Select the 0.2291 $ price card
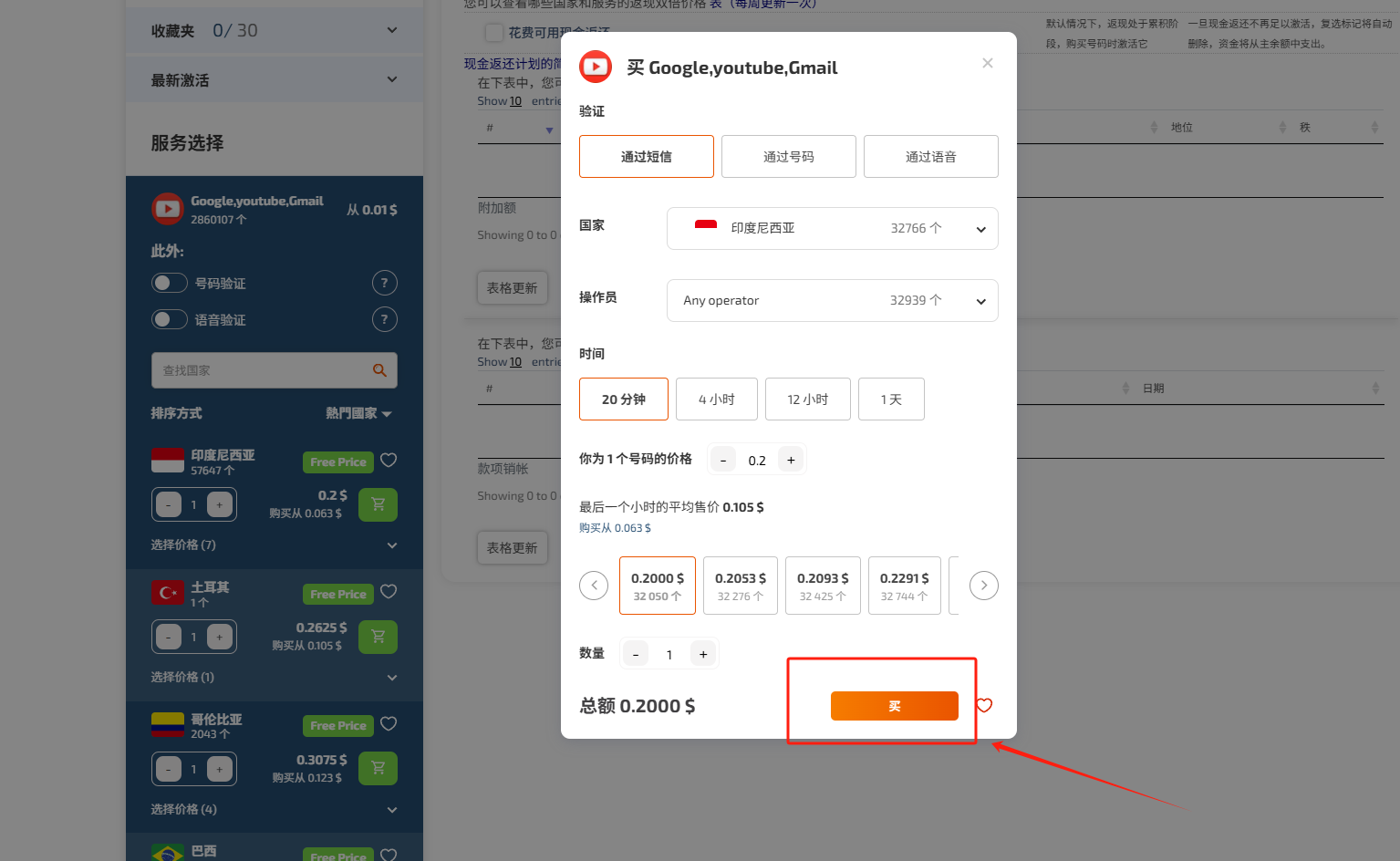 pyautogui.click(x=905, y=586)
